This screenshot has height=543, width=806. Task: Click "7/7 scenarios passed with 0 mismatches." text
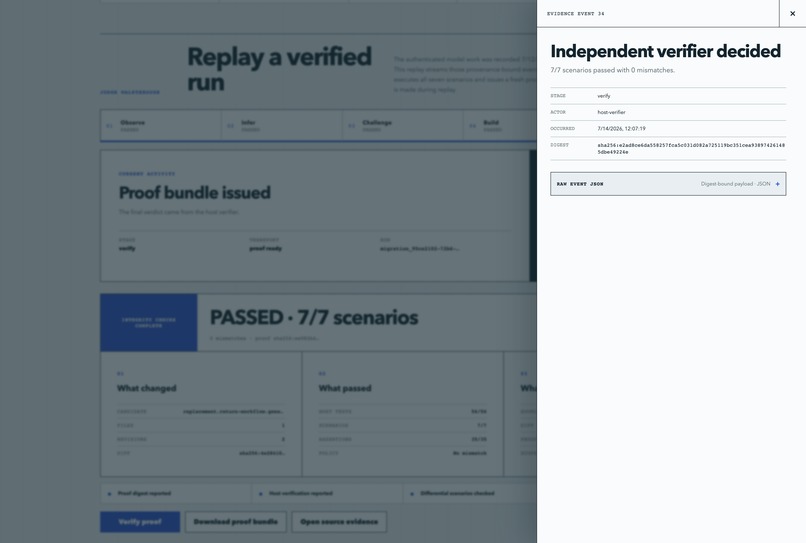pyautogui.click(x=612, y=70)
